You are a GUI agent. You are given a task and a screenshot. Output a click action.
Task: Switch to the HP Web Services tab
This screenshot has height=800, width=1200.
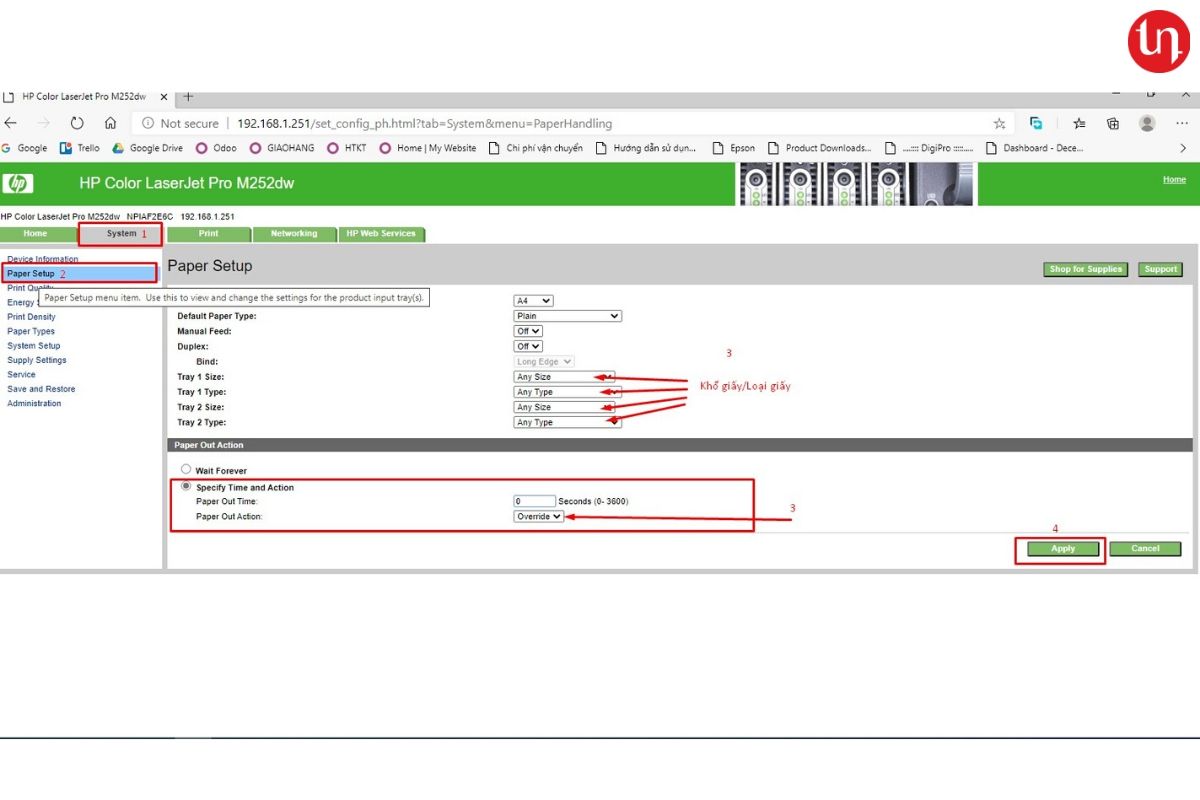pos(381,234)
